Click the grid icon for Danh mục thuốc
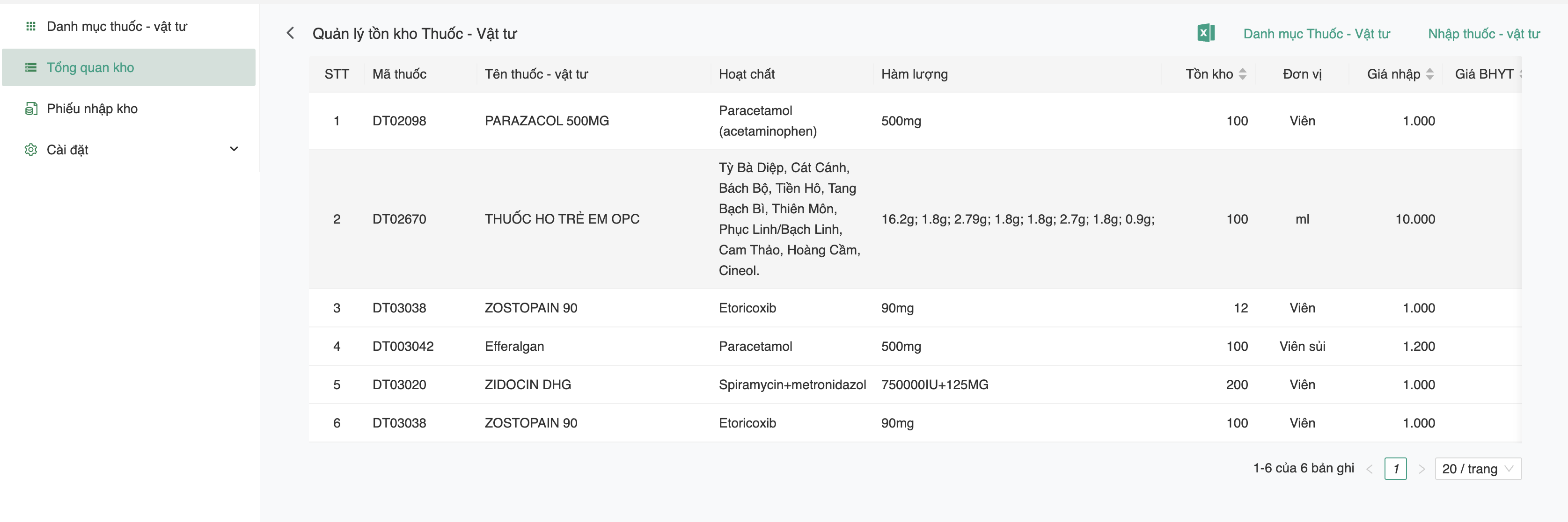This screenshot has height=522, width=1568. coord(30,26)
